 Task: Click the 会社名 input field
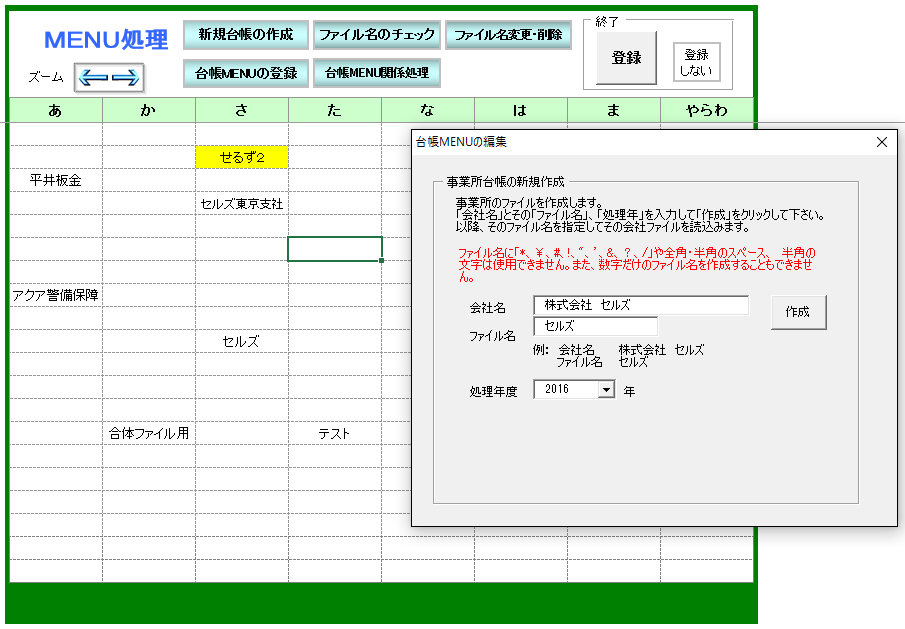(x=641, y=305)
